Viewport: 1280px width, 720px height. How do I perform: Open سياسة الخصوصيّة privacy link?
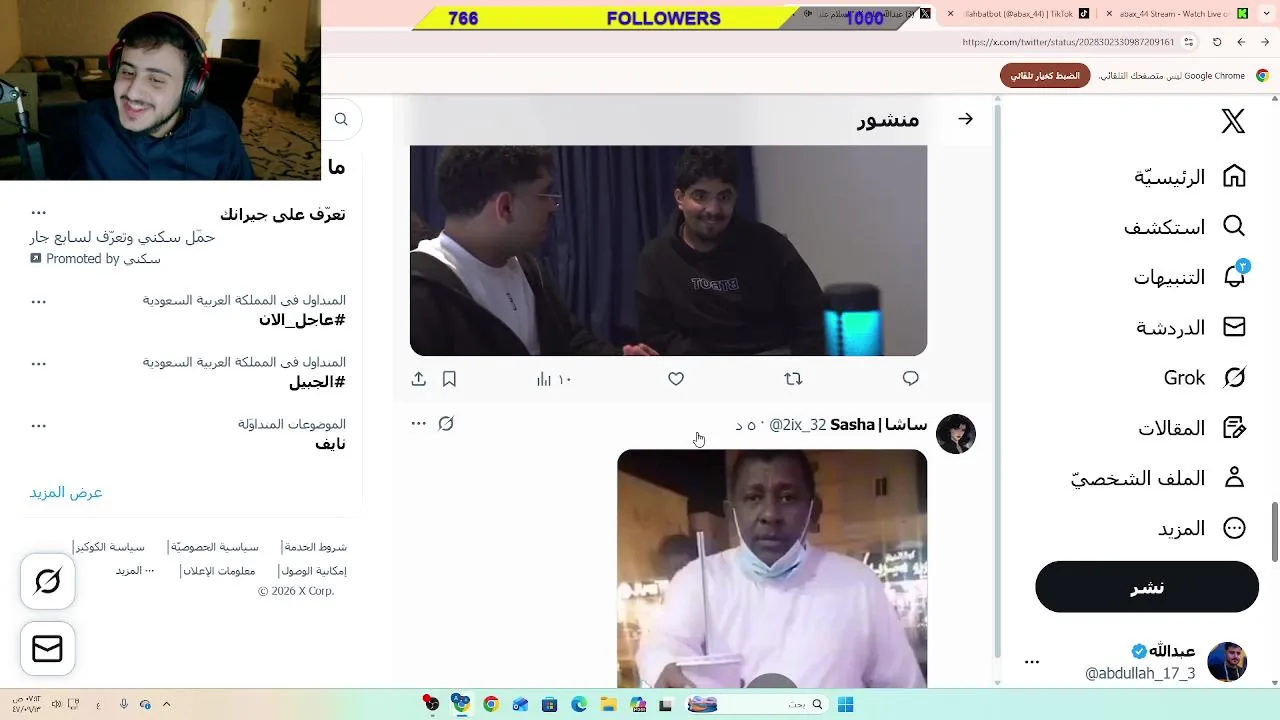[x=214, y=547]
